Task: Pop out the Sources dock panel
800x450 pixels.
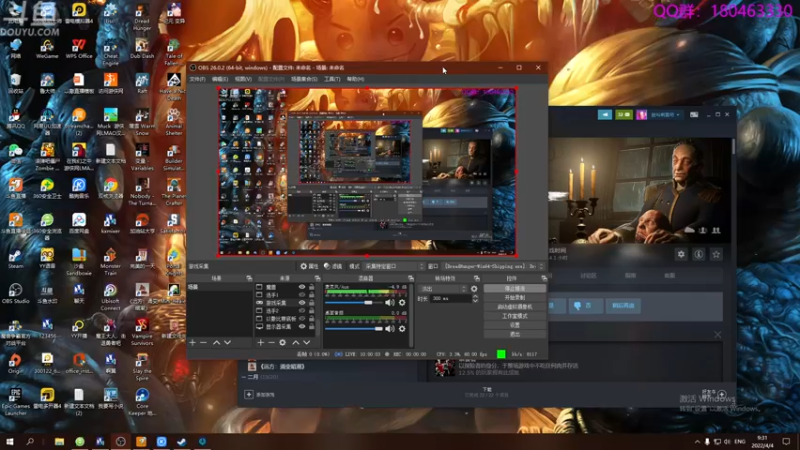Action: [x=317, y=279]
